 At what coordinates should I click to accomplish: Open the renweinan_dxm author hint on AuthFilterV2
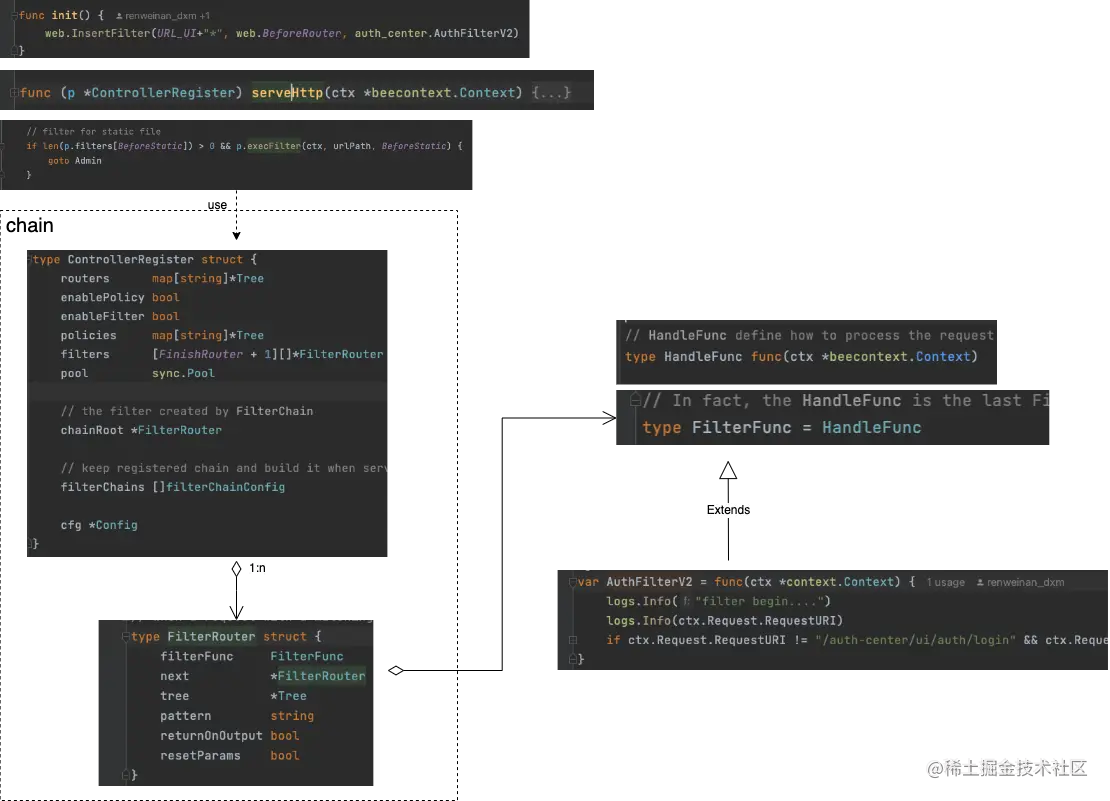(x=1025, y=582)
